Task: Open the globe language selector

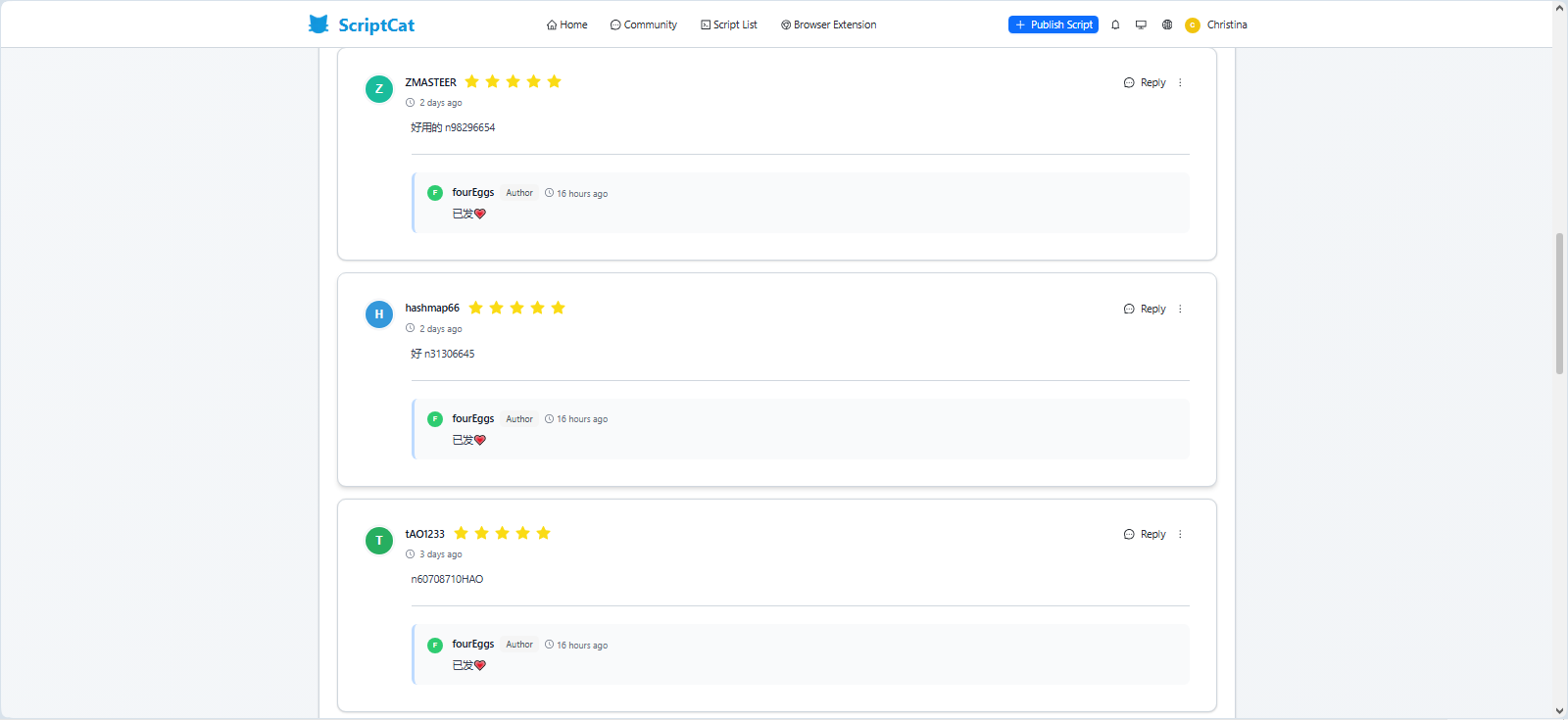Action: click(1167, 24)
